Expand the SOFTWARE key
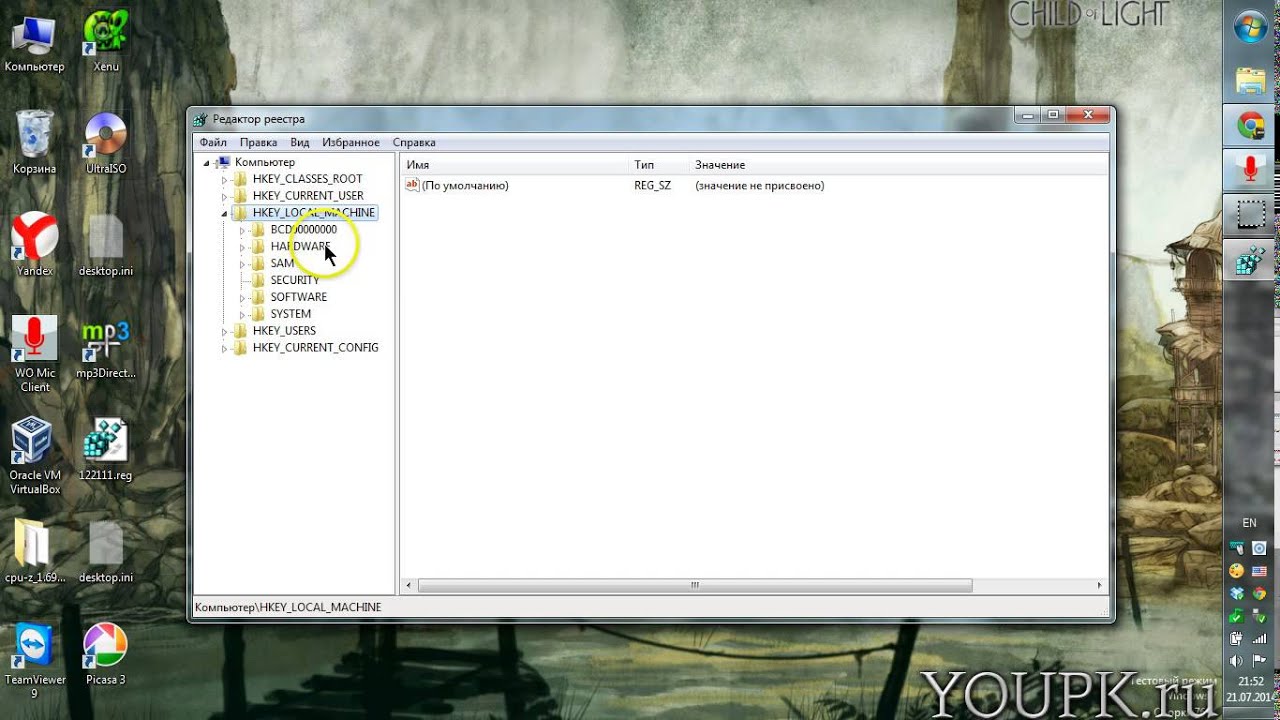 click(242, 297)
